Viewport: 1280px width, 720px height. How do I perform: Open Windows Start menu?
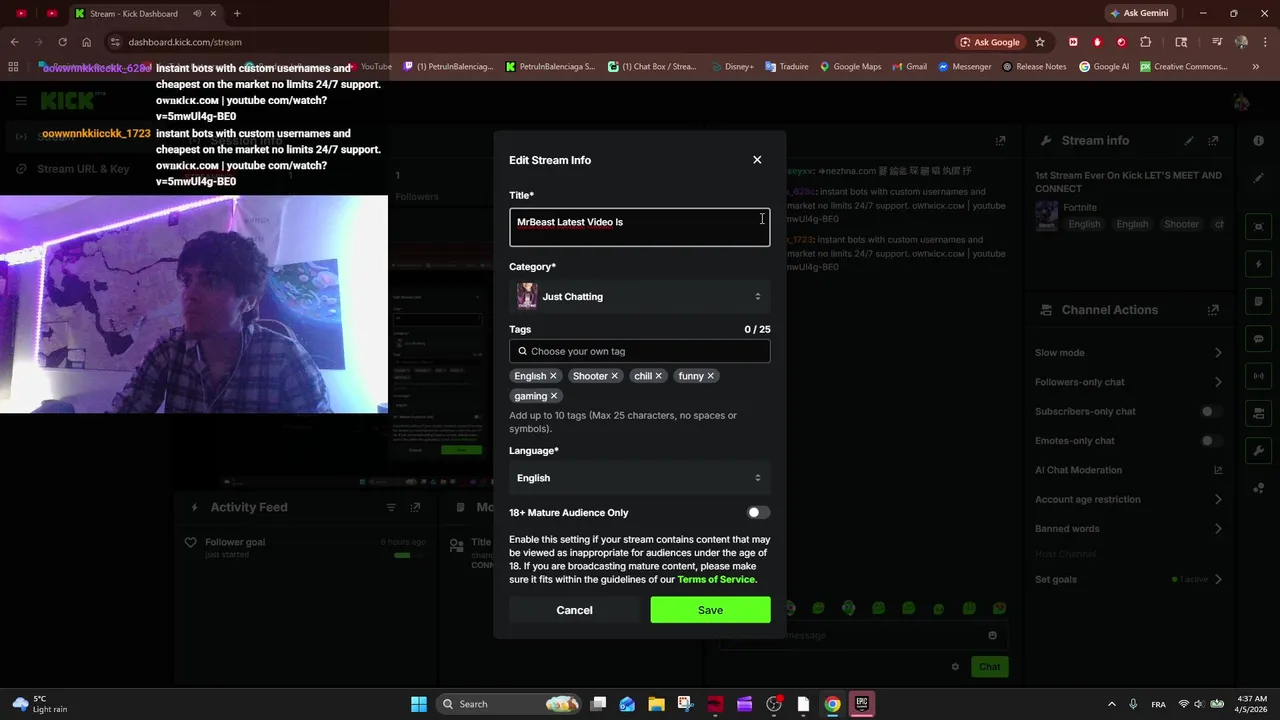[x=419, y=704]
